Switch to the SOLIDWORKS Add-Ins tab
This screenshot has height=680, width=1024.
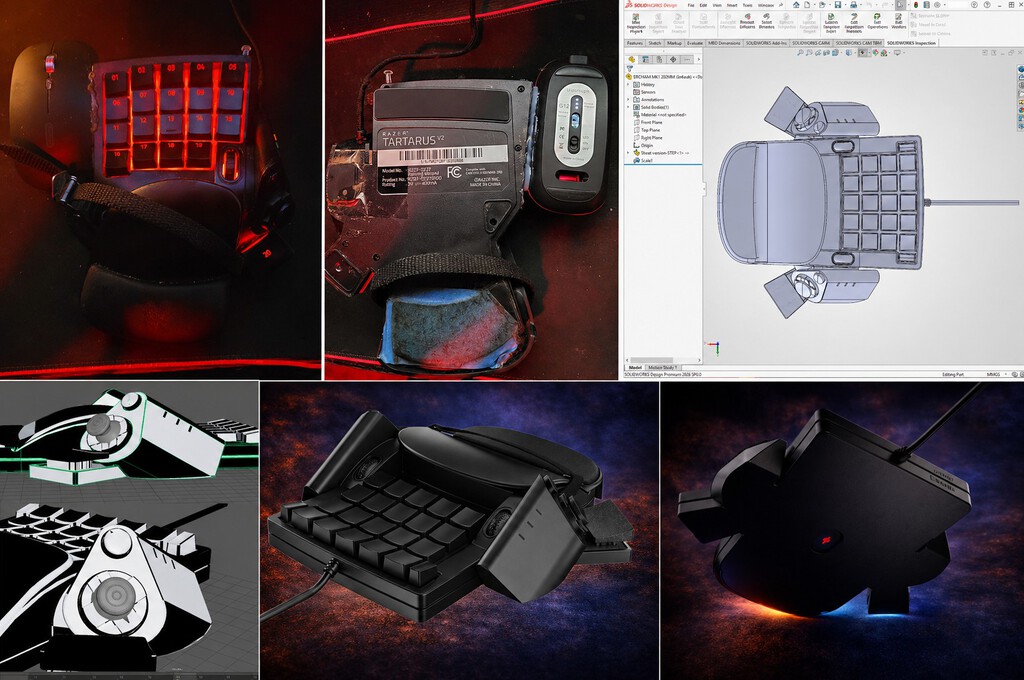[766, 43]
